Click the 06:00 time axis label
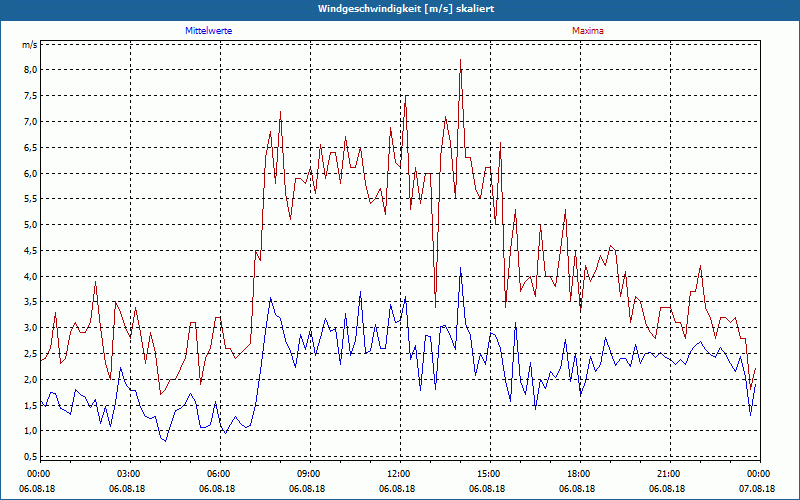Viewport: 800px width, 500px height. [x=220, y=474]
